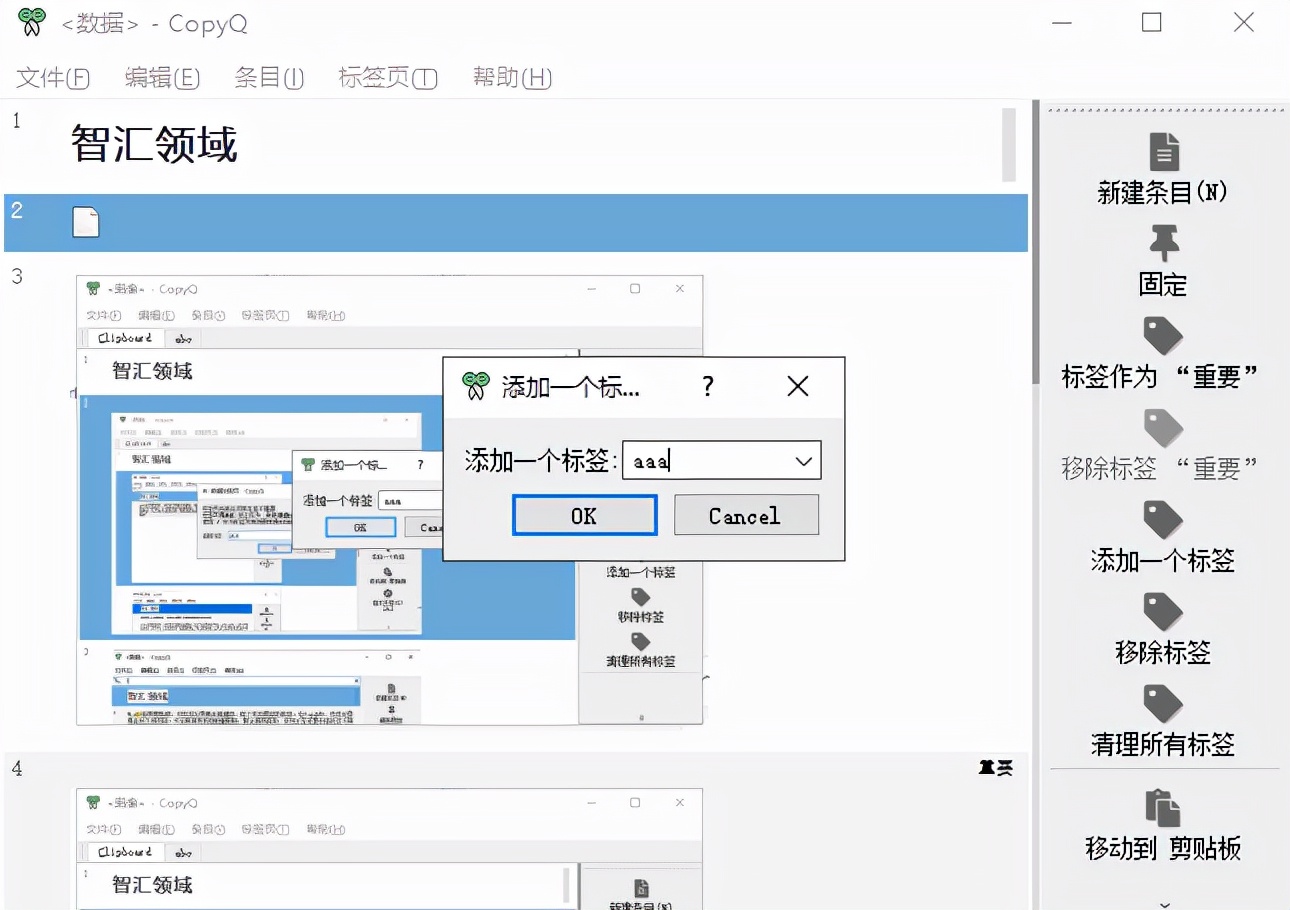Click the 新建条目(N) new item icon

1162,152
